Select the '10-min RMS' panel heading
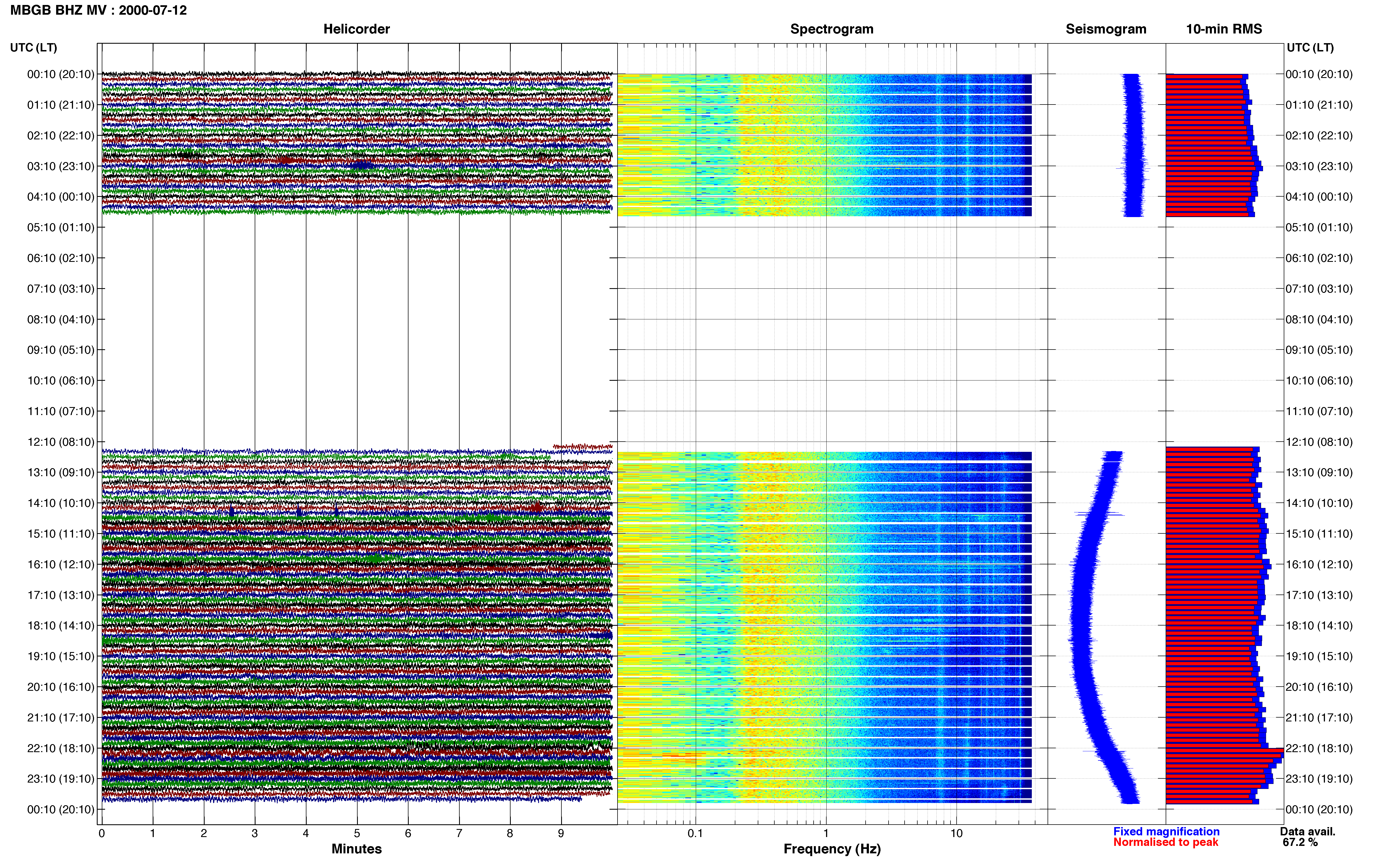Screen dimensions: 1388x868 (1224, 29)
